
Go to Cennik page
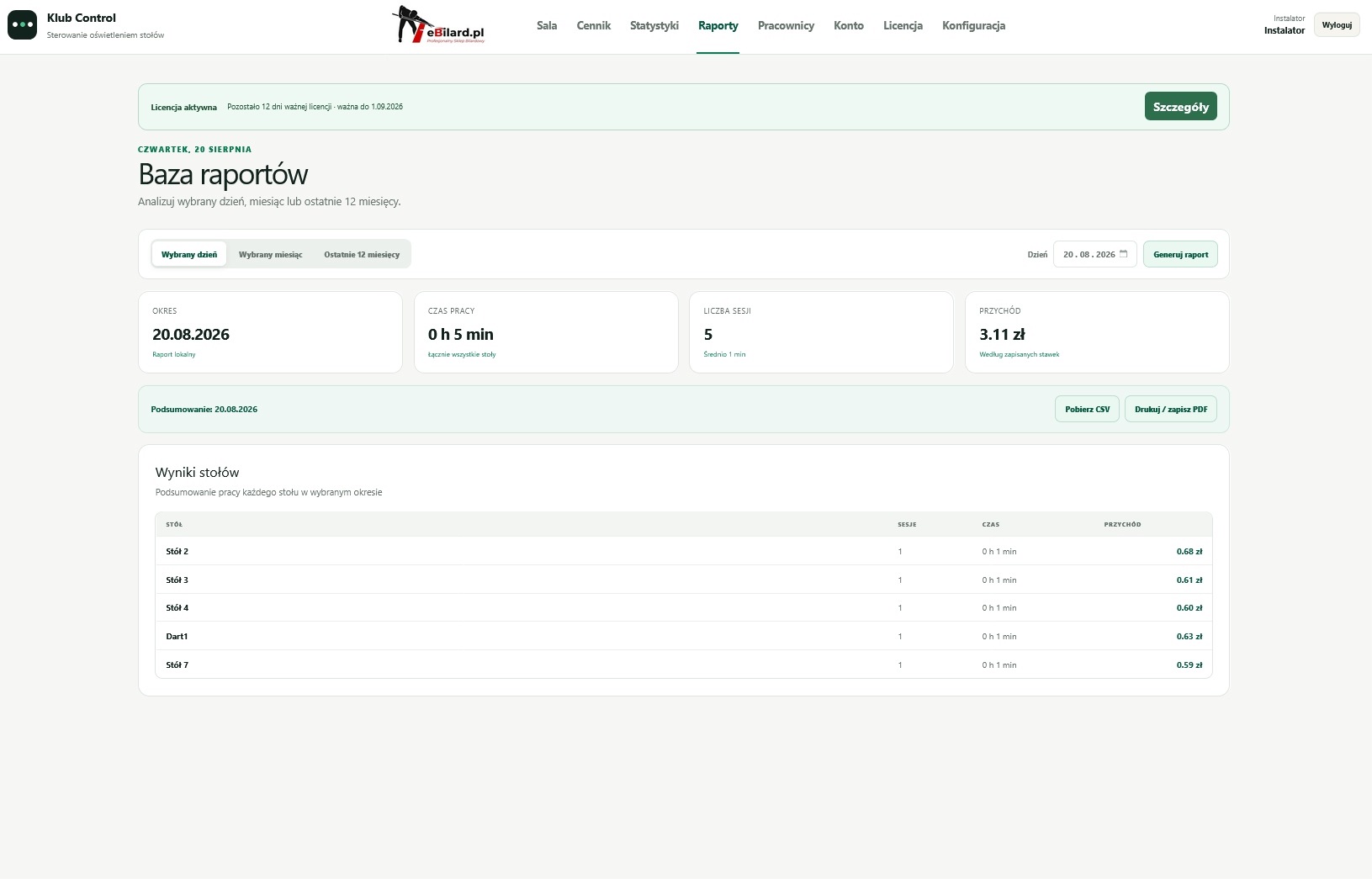click(x=594, y=25)
